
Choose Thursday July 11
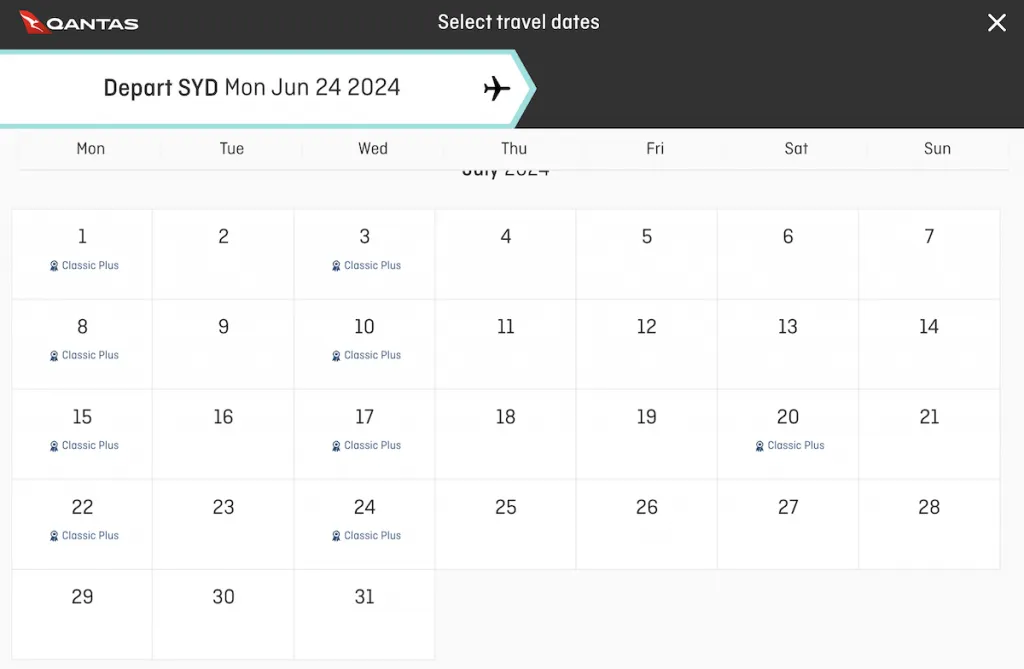coord(505,344)
